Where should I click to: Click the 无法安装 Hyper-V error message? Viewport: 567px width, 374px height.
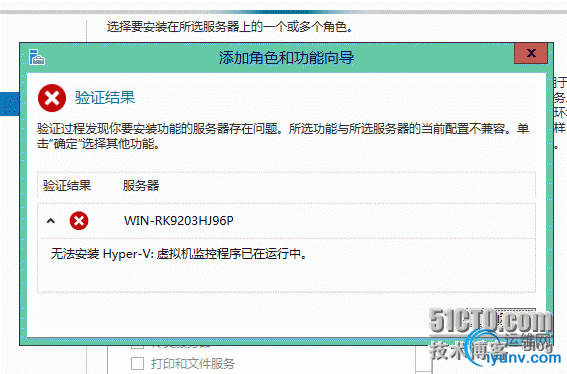point(179,254)
